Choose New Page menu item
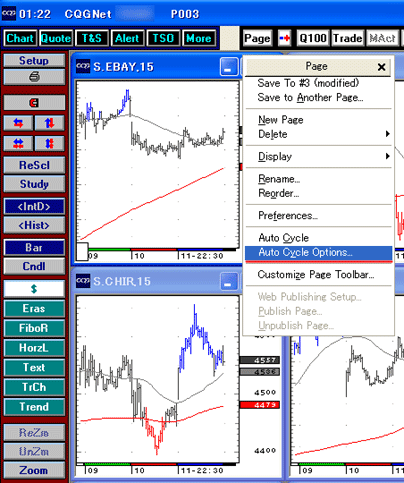 [x=318, y=120]
